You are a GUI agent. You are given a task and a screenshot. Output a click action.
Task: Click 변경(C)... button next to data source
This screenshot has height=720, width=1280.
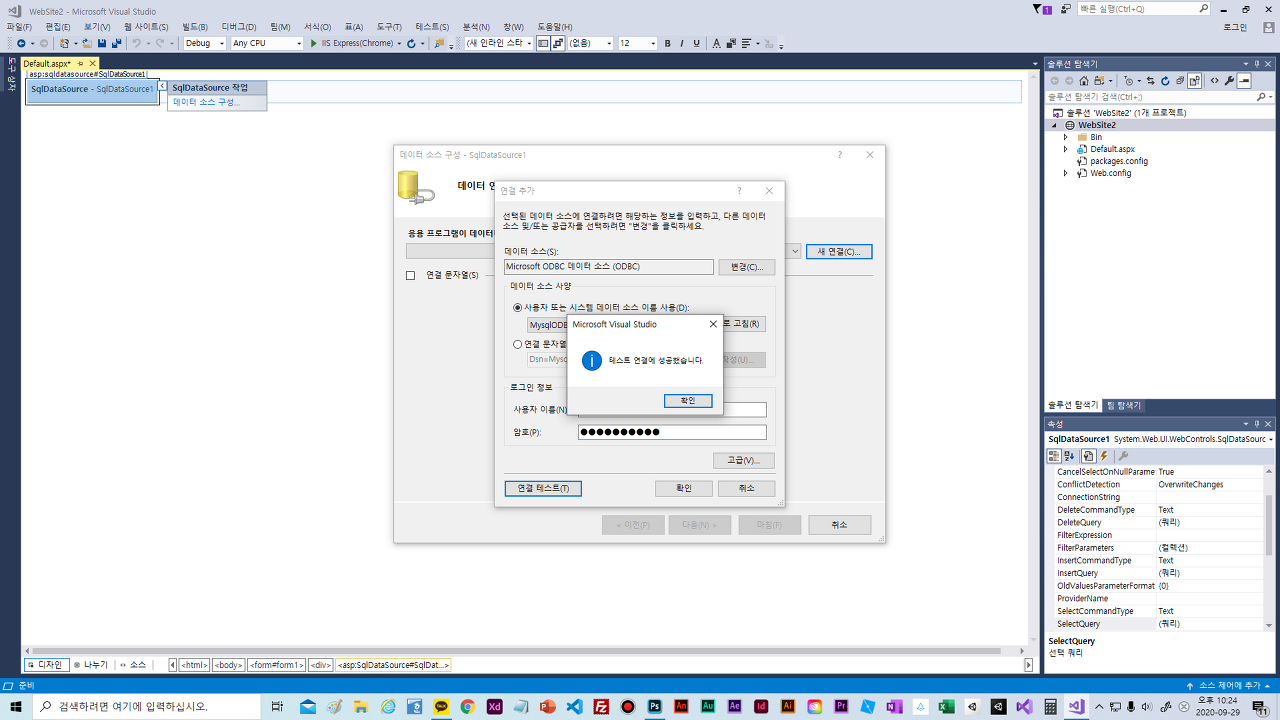tap(746, 267)
